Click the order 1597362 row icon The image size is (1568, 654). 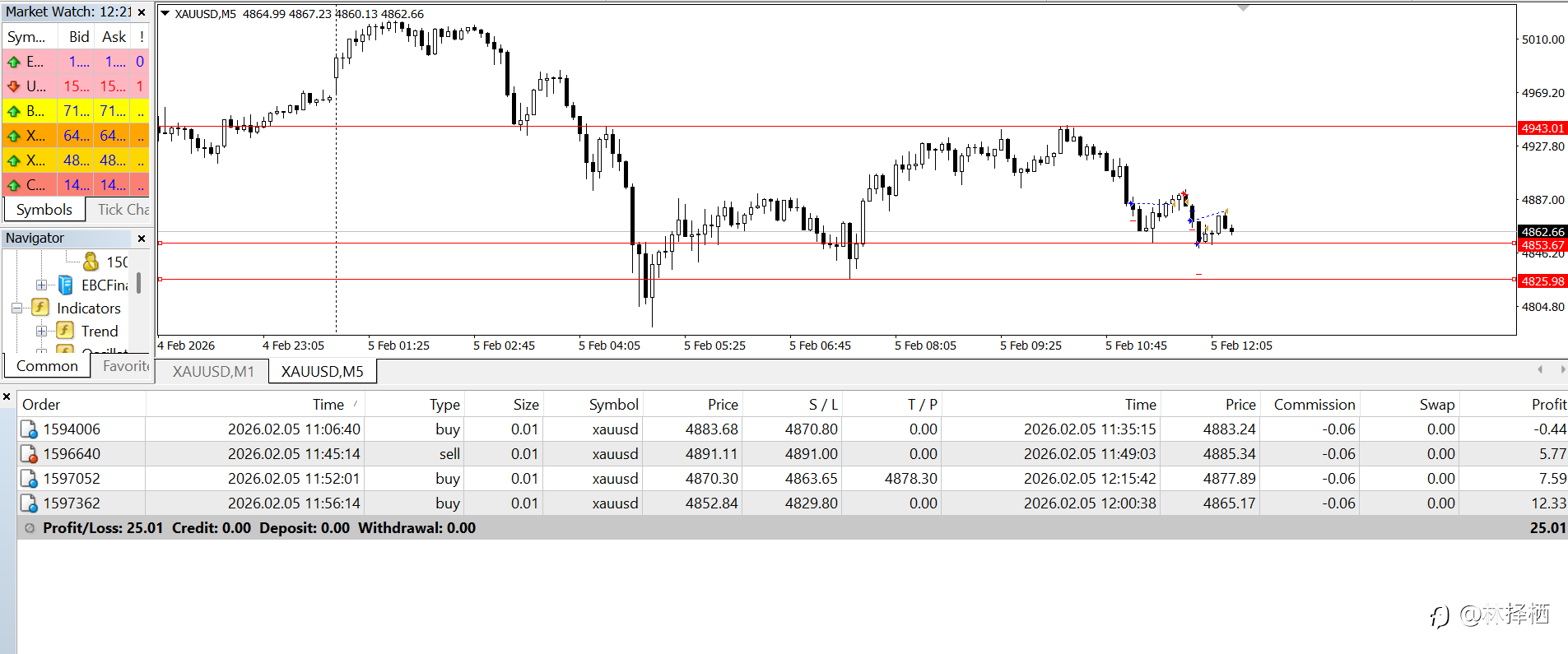pyautogui.click(x=29, y=503)
